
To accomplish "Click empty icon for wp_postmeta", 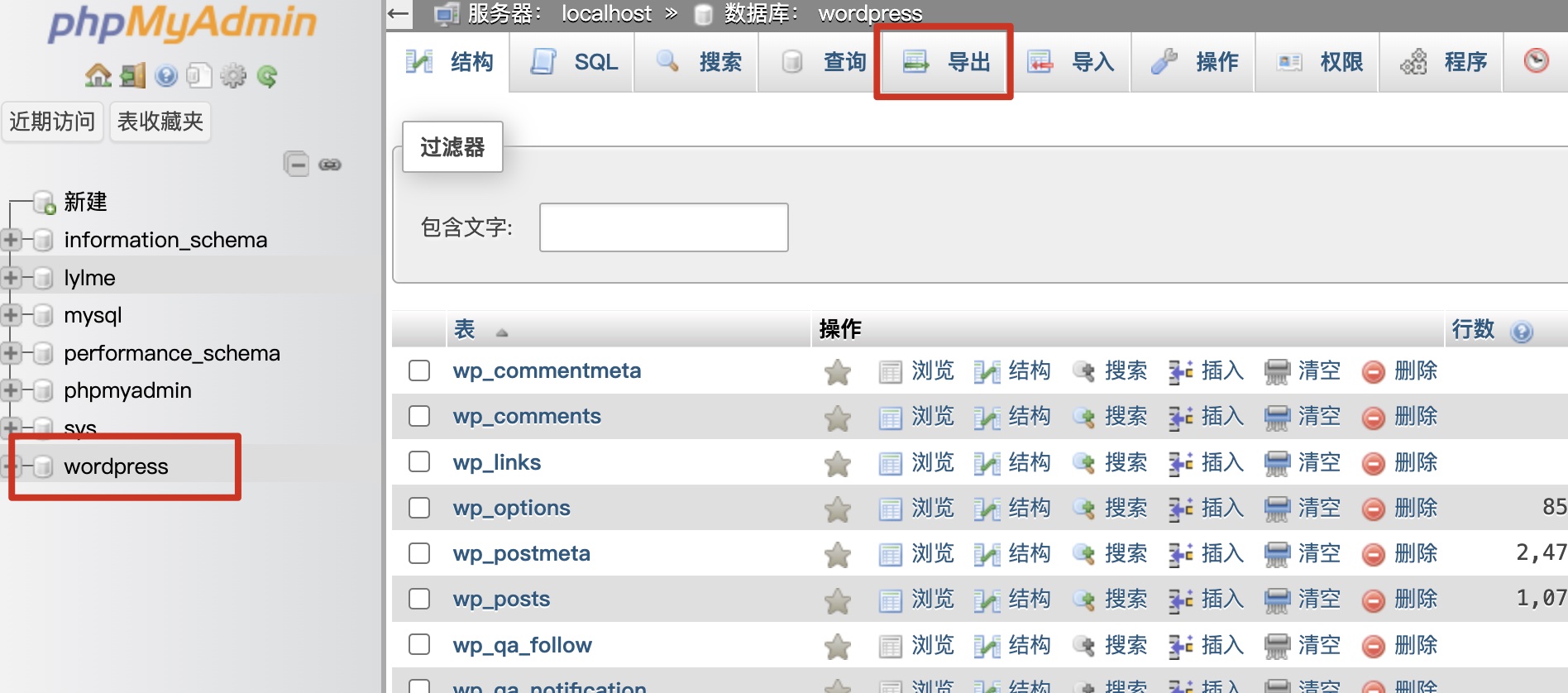I will [1277, 554].
